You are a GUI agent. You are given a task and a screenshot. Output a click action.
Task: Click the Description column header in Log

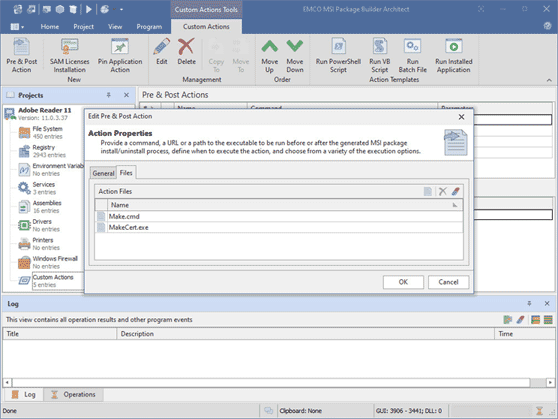pos(305,334)
